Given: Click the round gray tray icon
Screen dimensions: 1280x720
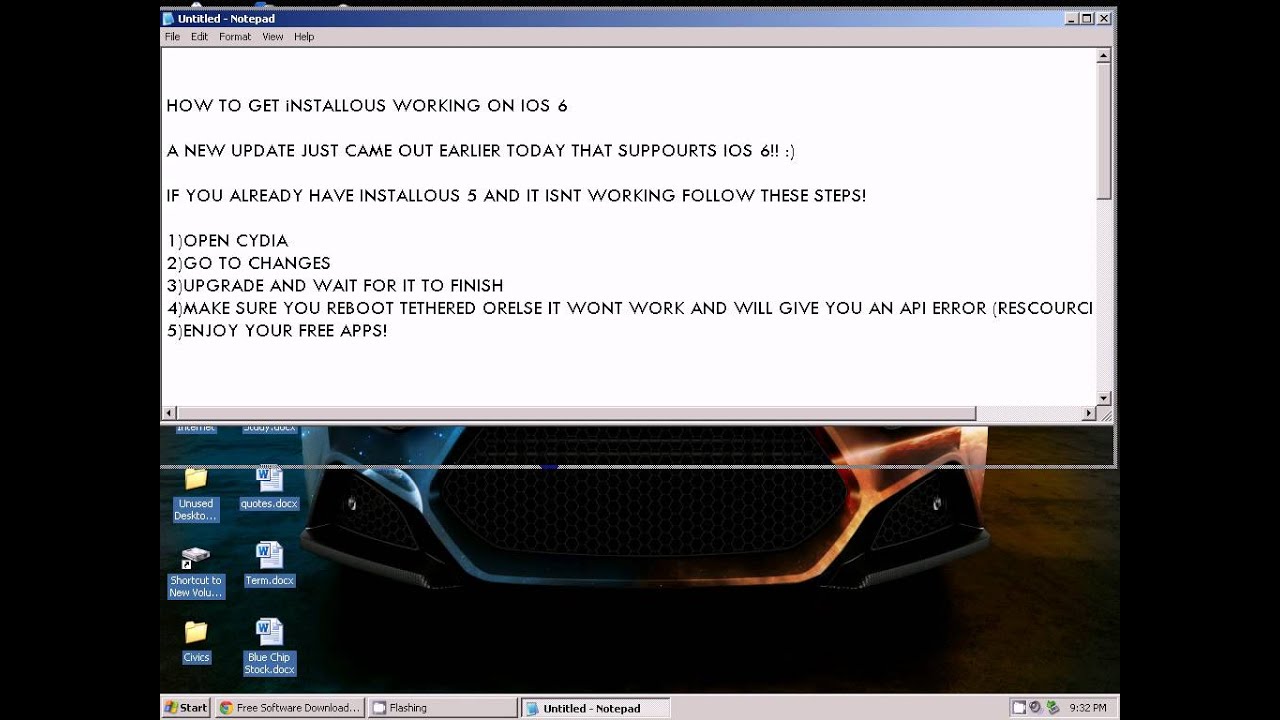Looking at the screenshot, I should point(1035,708).
